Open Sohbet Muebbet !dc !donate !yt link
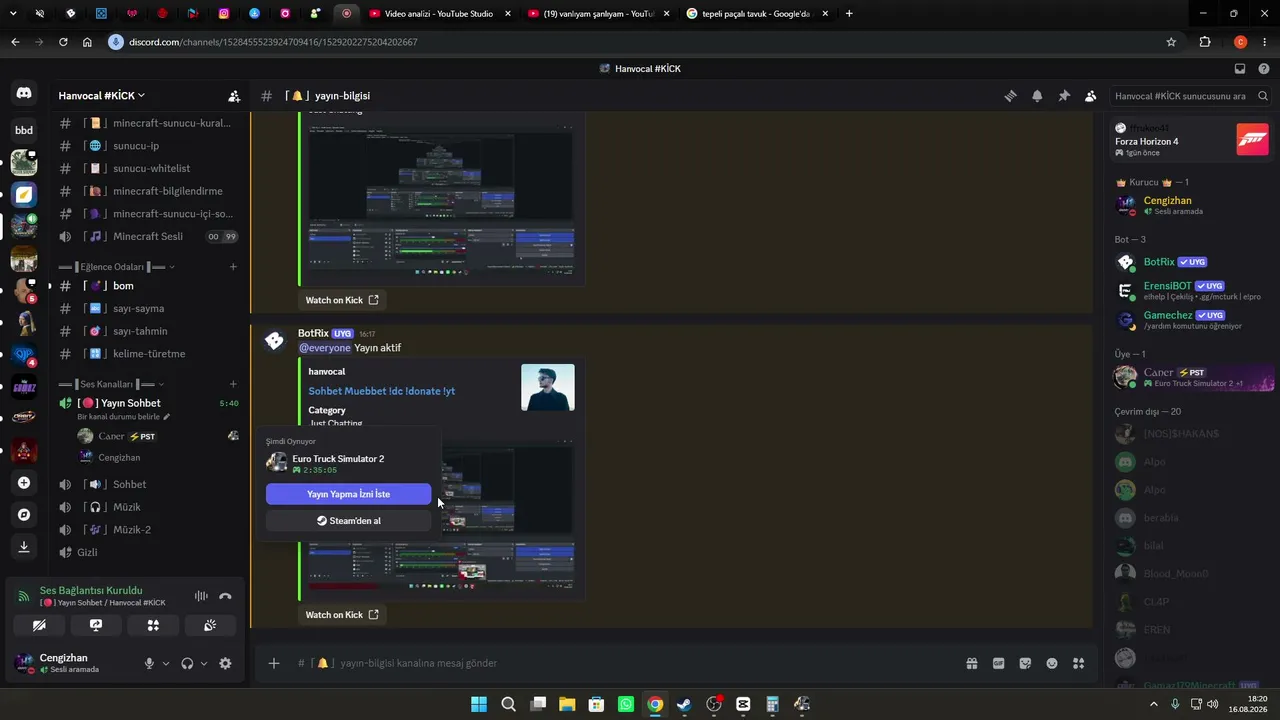Image resolution: width=1280 pixels, height=720 pixels. (381, 391)
